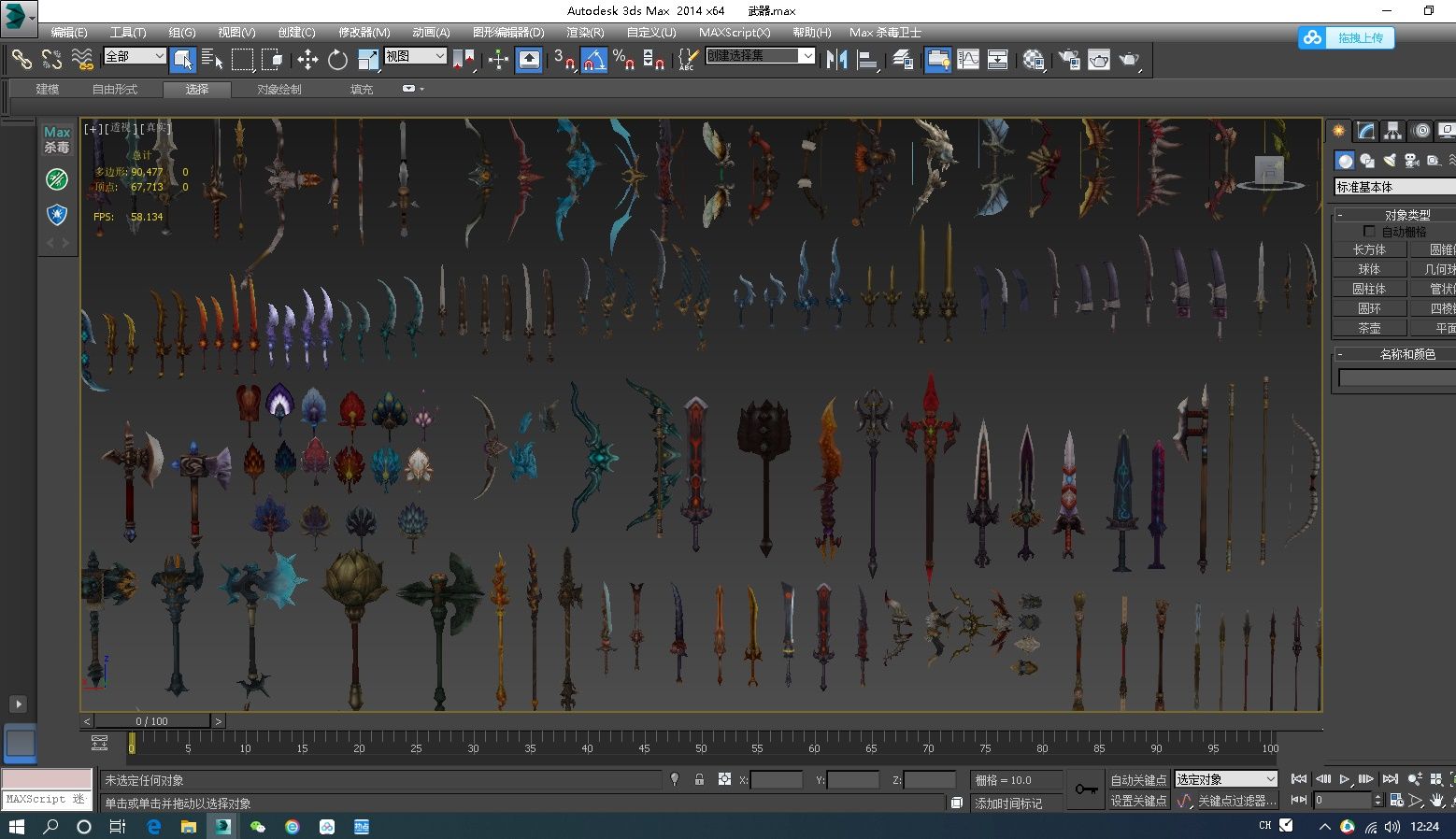Click the Render Production teapot
The width and height of the screenshot is (1456, 839).
point(1129,60)
